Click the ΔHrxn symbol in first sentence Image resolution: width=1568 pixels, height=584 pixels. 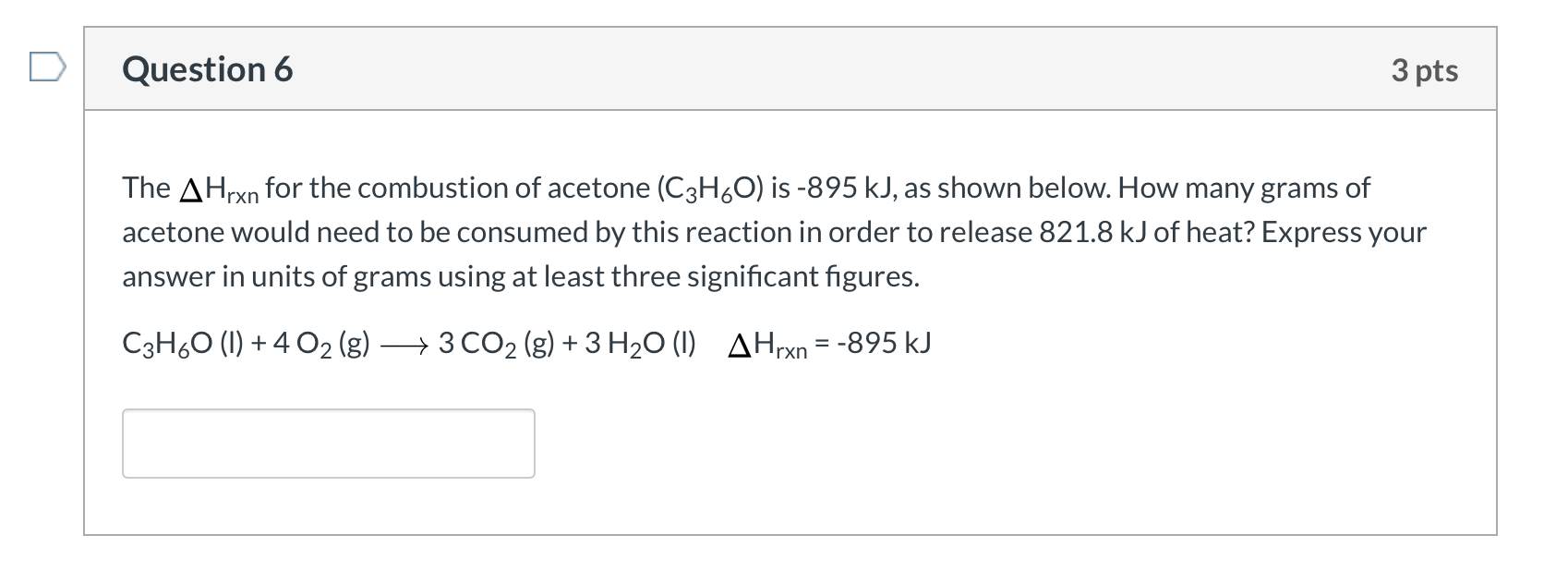pos(218,189)
